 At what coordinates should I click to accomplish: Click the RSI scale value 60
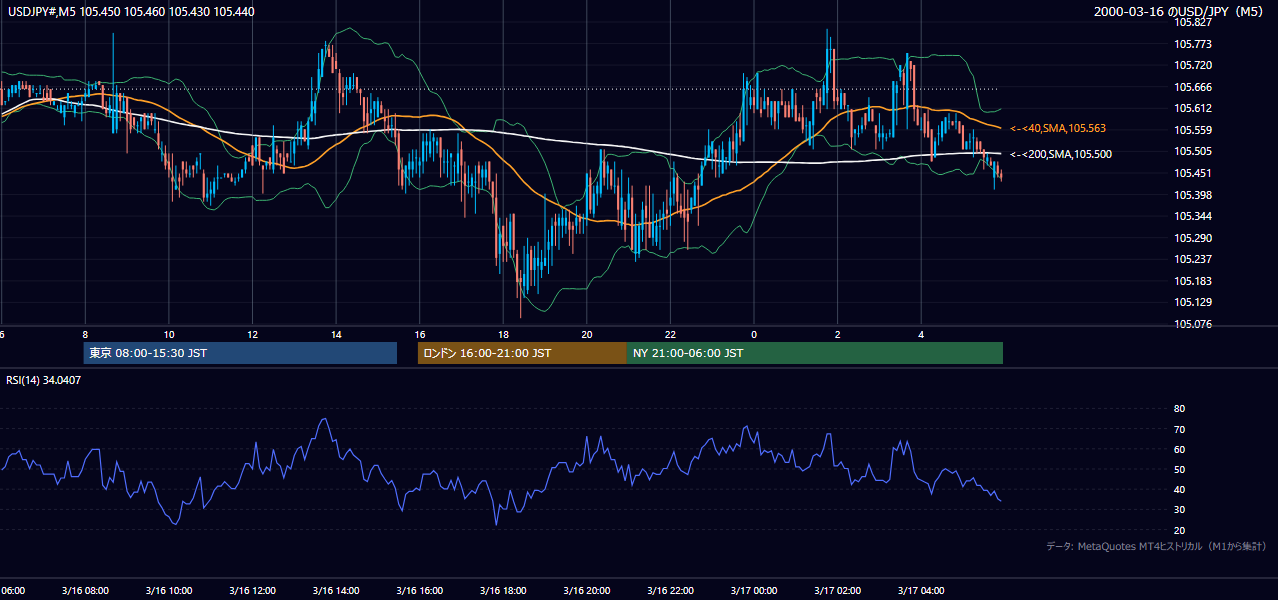click(1179, 449)
